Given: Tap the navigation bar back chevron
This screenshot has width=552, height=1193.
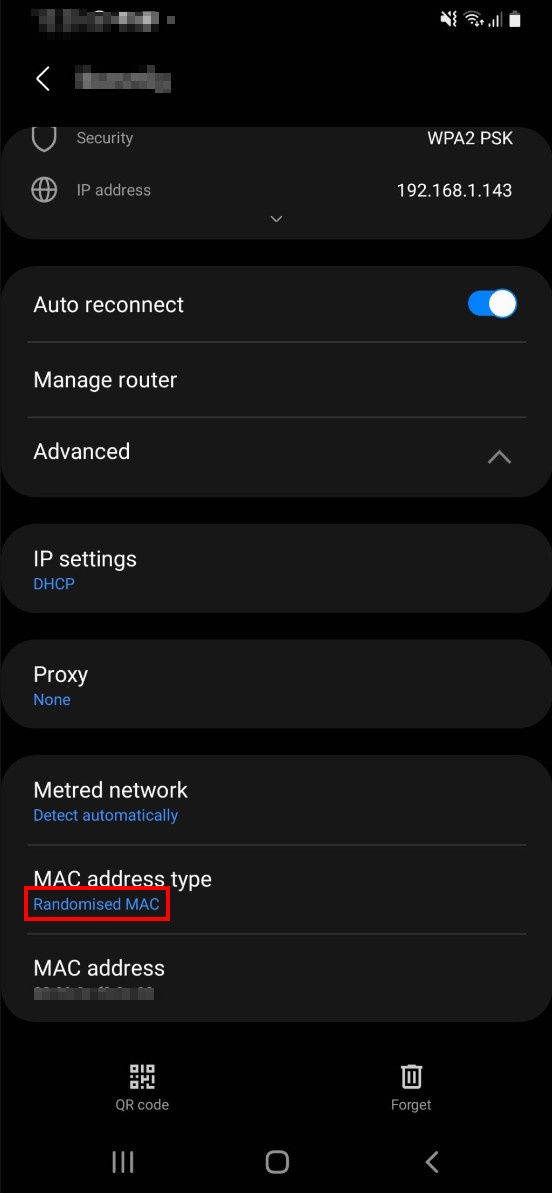Looking at the screenshot, I should (x=432, y=1161).
